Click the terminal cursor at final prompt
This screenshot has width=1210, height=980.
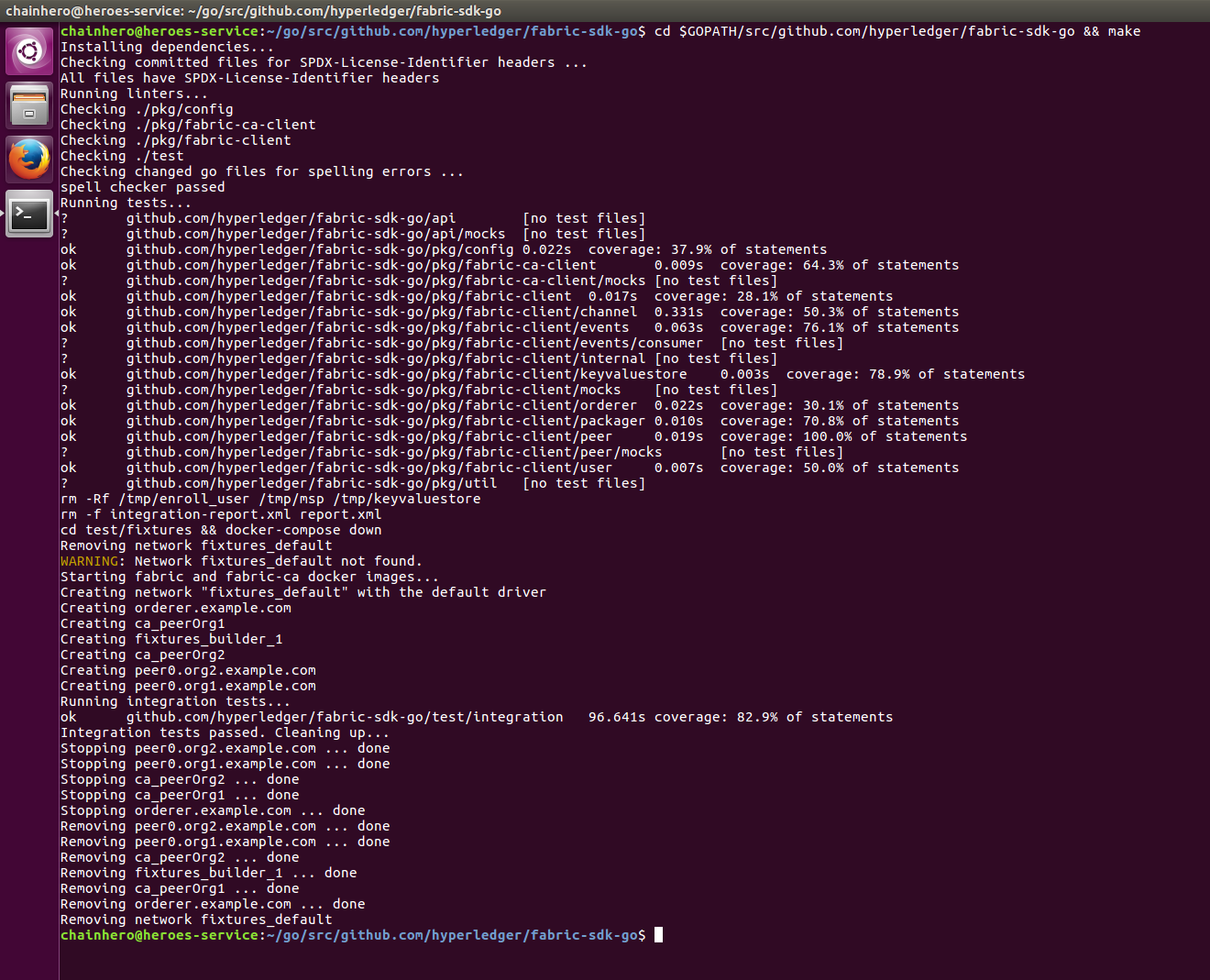658,935
